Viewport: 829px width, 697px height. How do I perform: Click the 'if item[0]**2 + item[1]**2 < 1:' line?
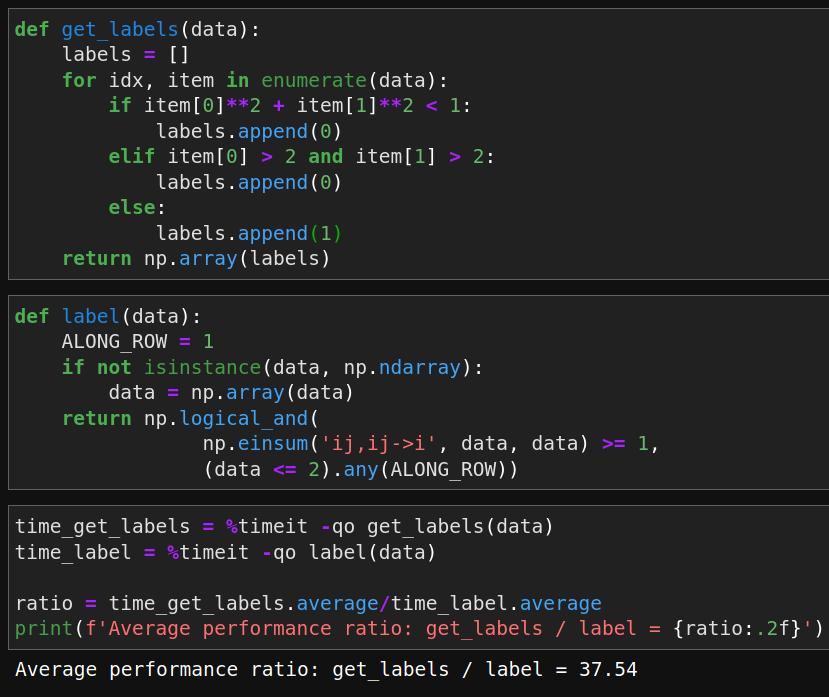[290, 106]
